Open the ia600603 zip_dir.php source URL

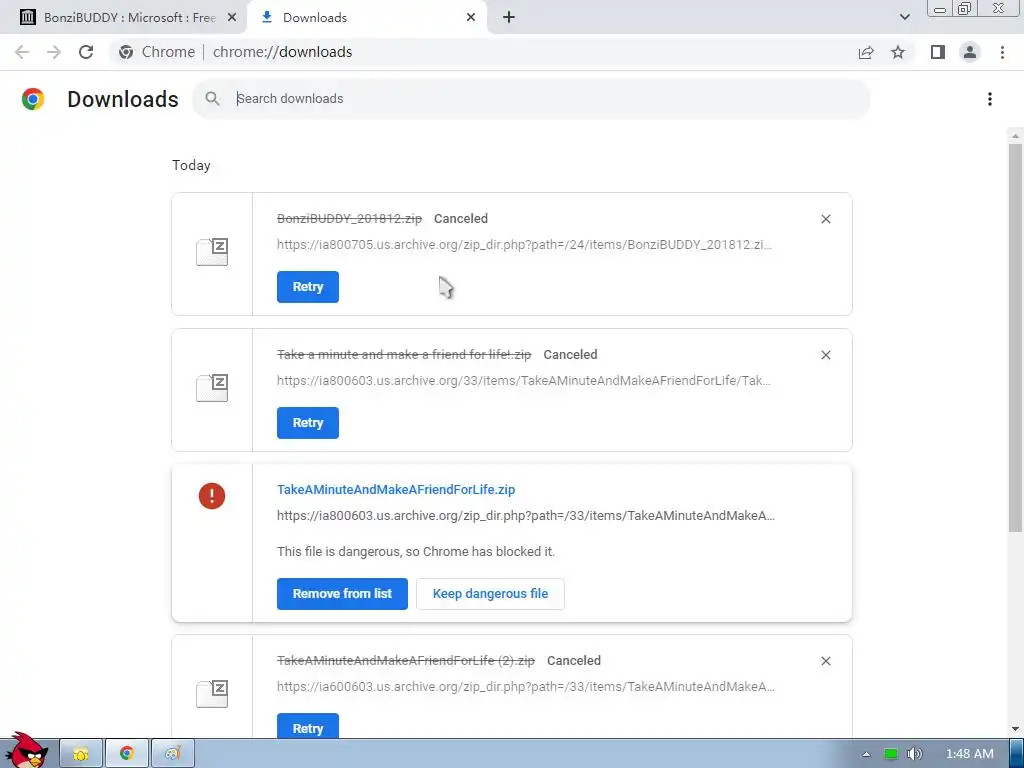pyautogui.click(x=526, y=687)
